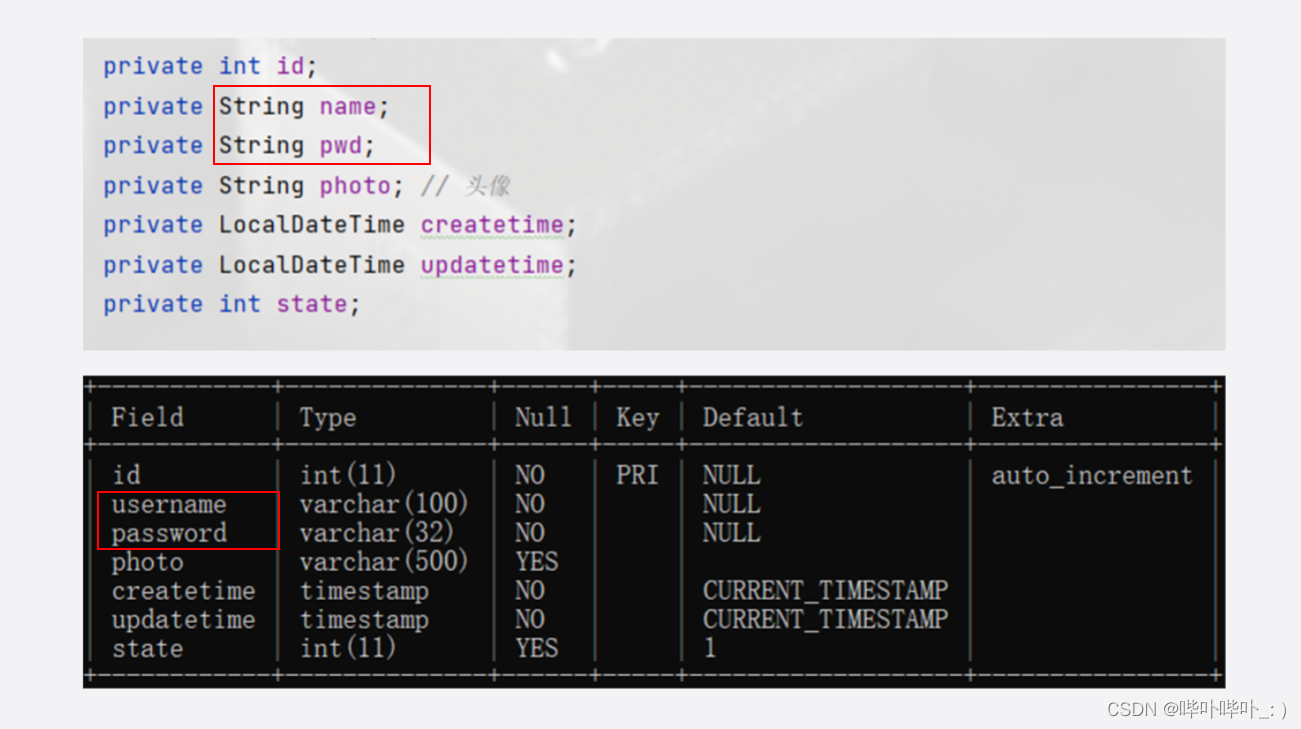The image size is (1301, 729).
Task: Click 'LocalDateTime' on the updatetime code line
Action: point(312,265)
